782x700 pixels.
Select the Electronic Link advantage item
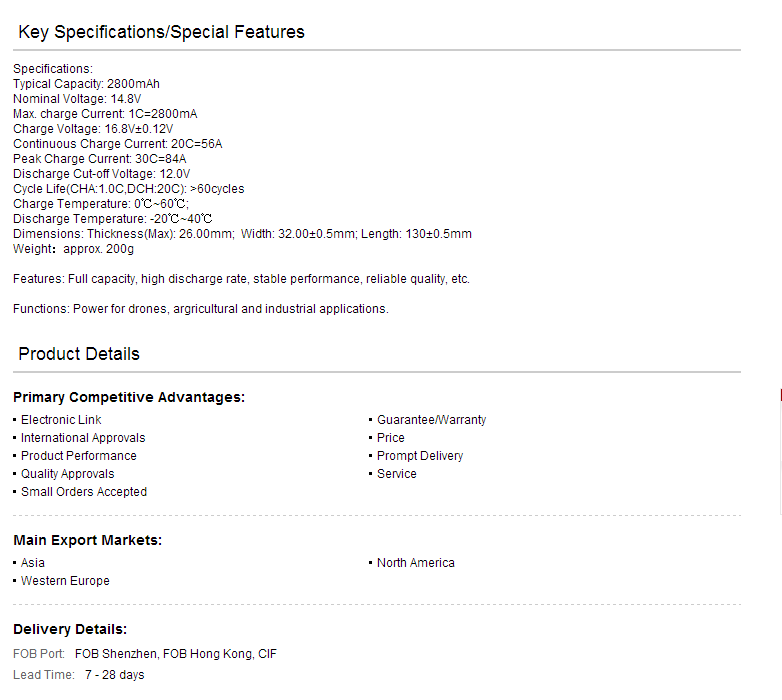61,420
